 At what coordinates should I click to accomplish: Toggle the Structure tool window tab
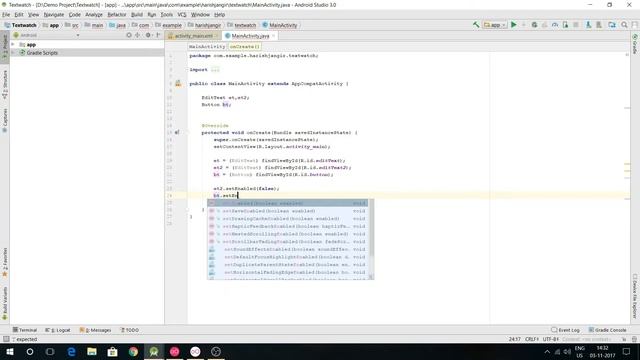tap(5, 84)
